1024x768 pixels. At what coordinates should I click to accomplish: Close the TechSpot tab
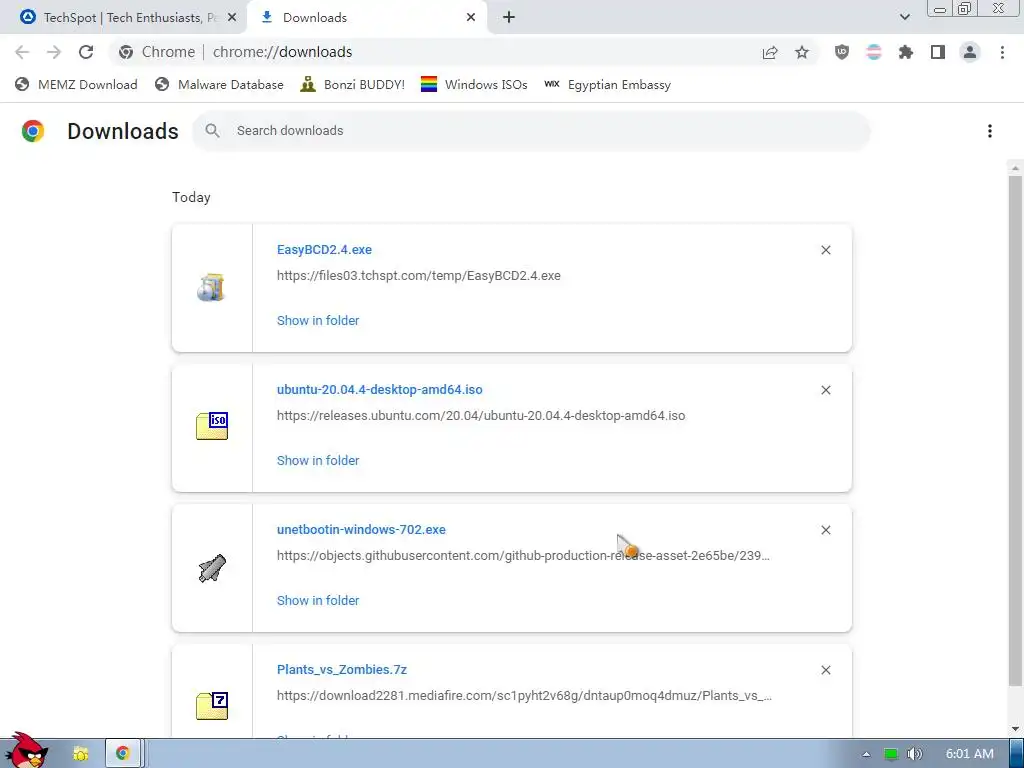tap(232, 18)
